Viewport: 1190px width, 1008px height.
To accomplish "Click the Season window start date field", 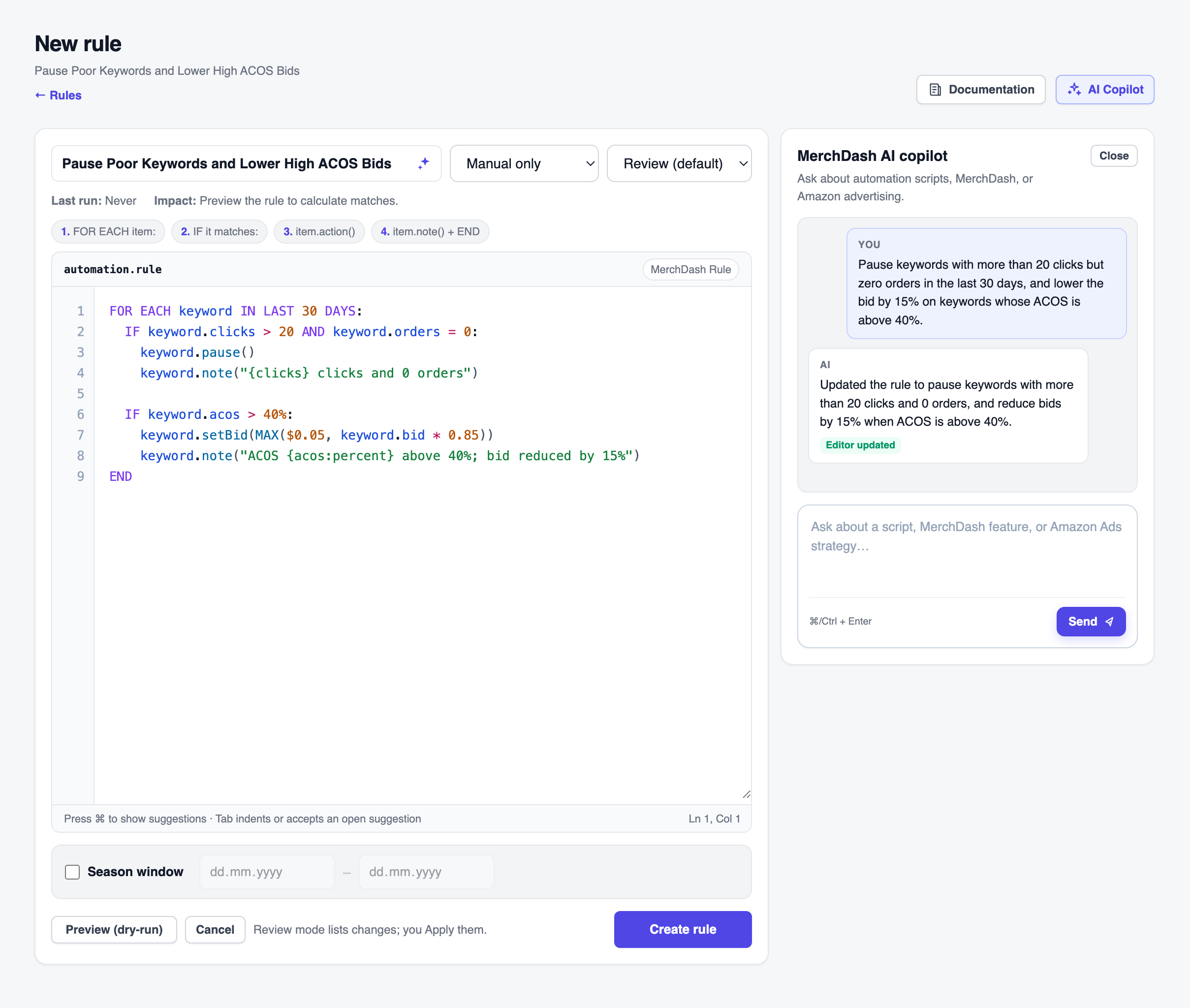I will pos(267,872).
